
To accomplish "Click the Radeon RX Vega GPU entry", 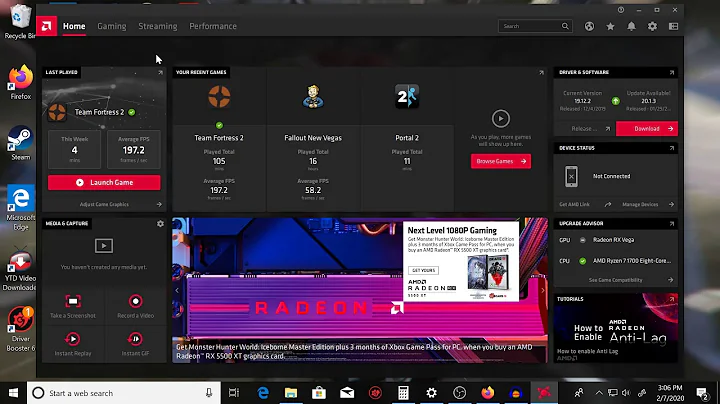I will click(x=613, y=240).
